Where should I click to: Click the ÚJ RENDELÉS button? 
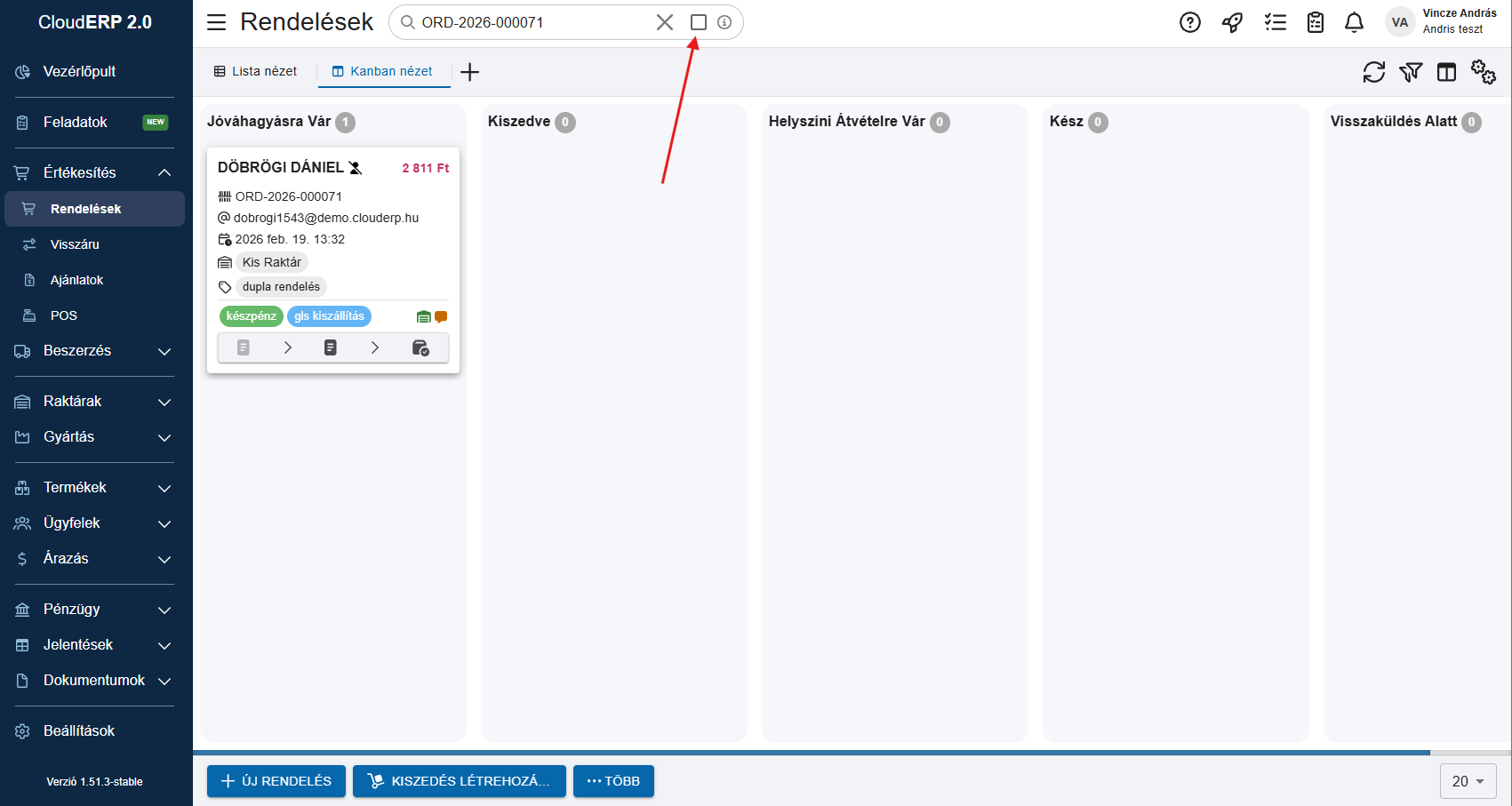[276, 781]
